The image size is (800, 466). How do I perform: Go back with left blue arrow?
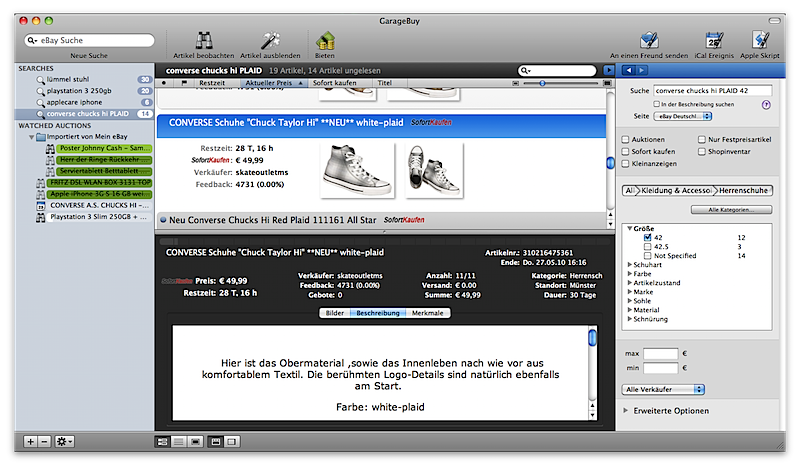coord(629,70)
